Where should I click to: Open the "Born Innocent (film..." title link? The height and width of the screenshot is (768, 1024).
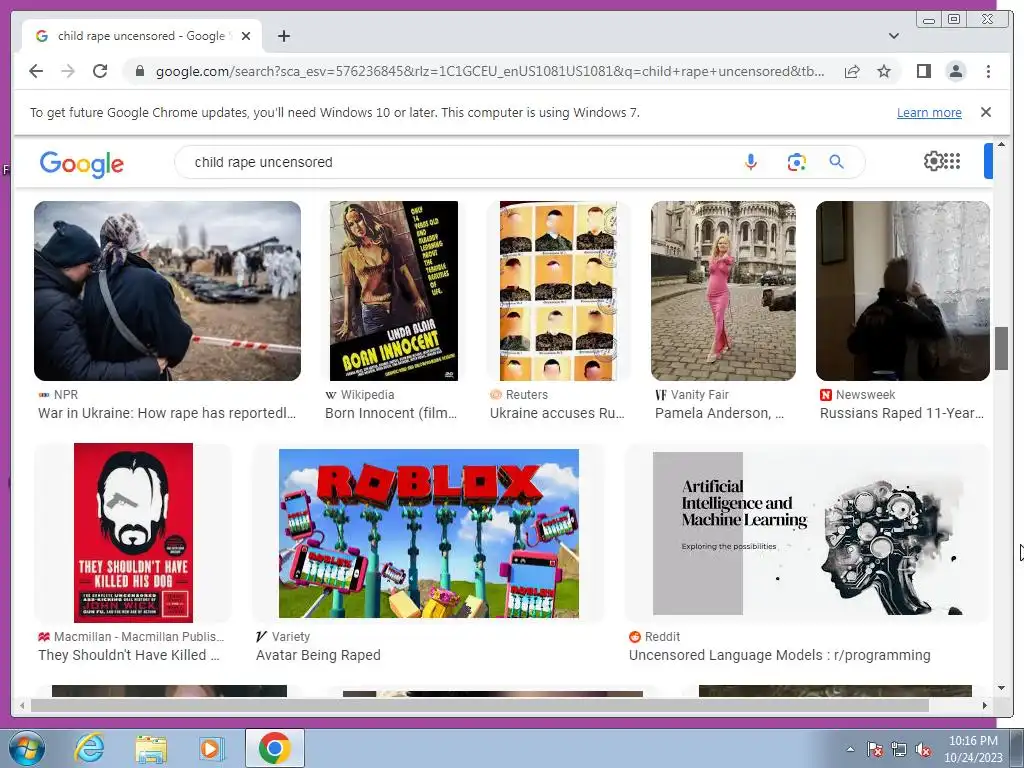tap(391, 413)
